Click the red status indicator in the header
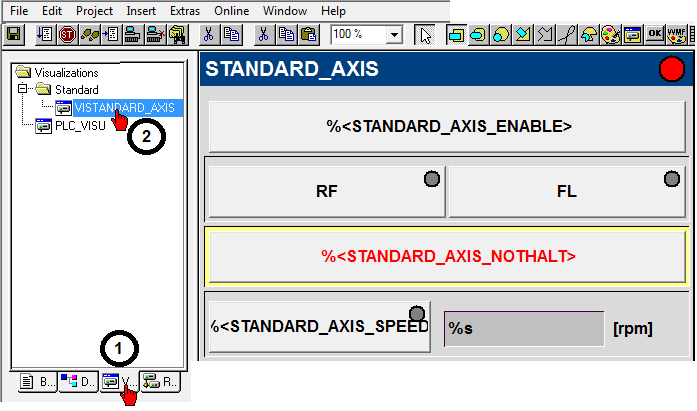697x411 pixels. pos(672,69)
